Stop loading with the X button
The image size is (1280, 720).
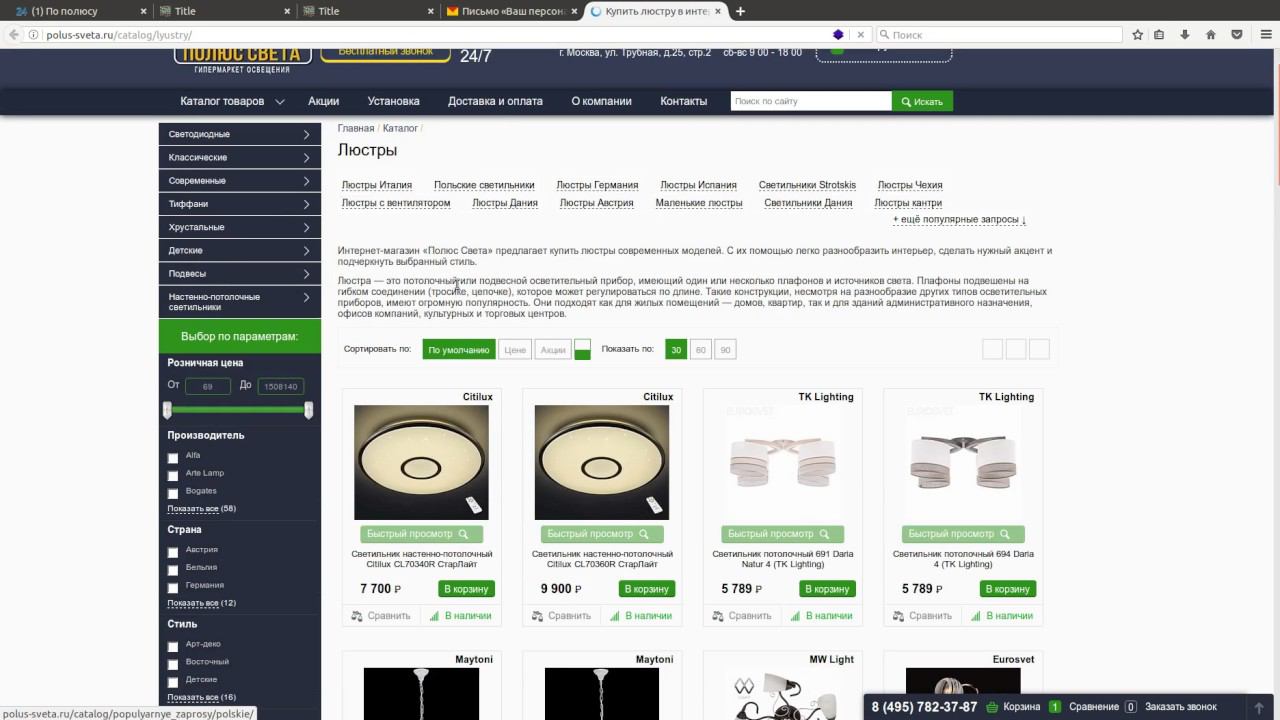[x=860, y=34]
